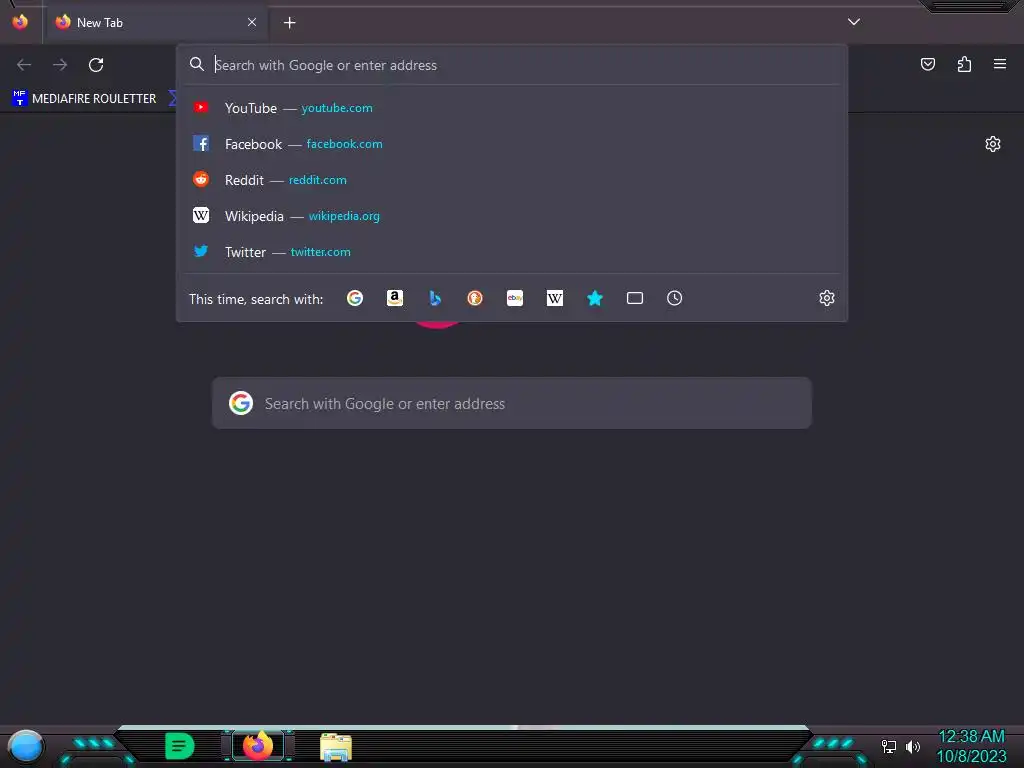The width and height of the screenshot is (1024, 768).
Task: Go forward using the forward arrow
Action: [x=60, y=65]
